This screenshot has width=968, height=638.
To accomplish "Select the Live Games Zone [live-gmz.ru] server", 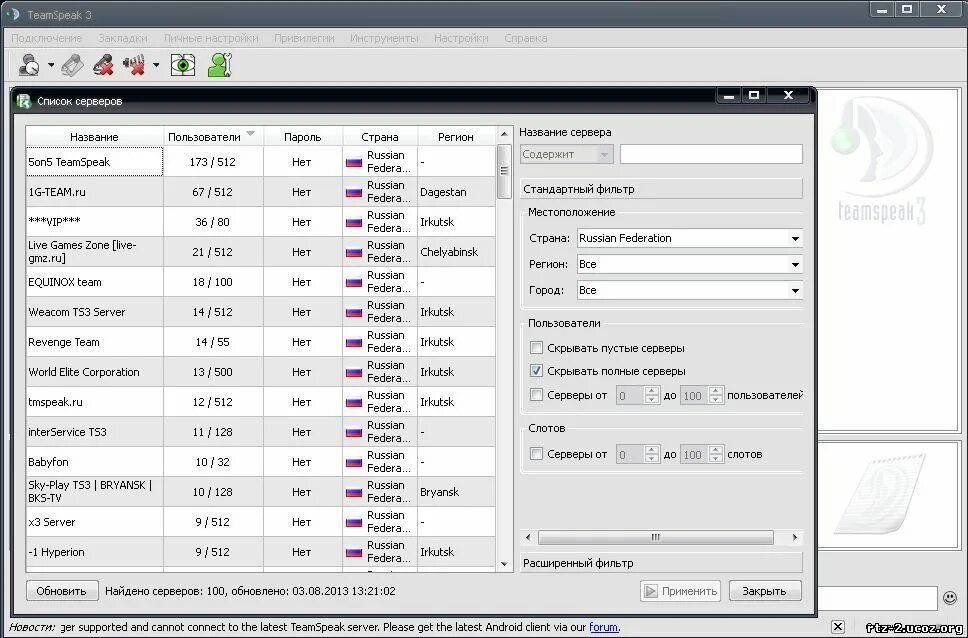I will [261, 252].
